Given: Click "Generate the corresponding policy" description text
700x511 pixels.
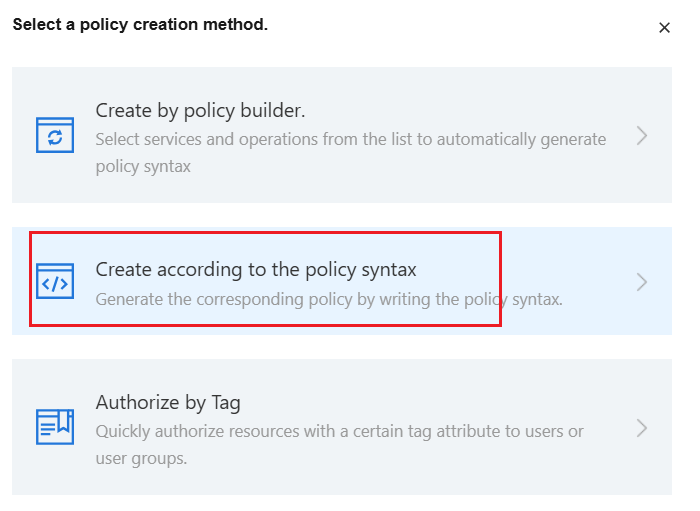Looking at the screenshot, I should pos(250,299).
